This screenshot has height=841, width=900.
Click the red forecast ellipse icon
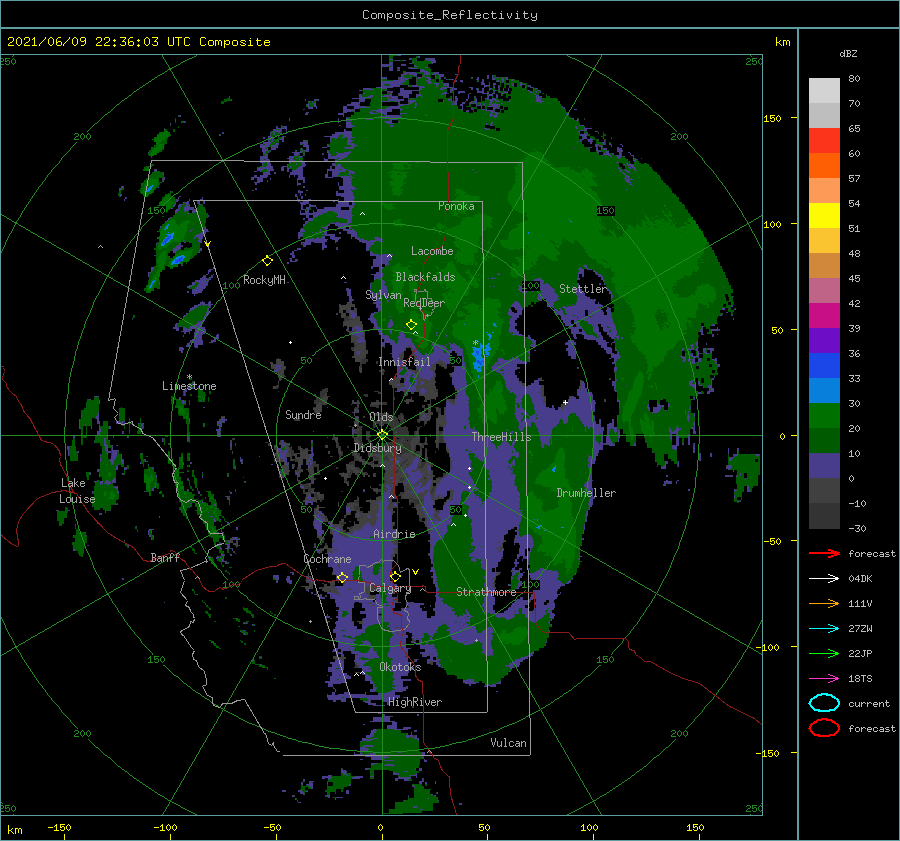tap(824, 728)
